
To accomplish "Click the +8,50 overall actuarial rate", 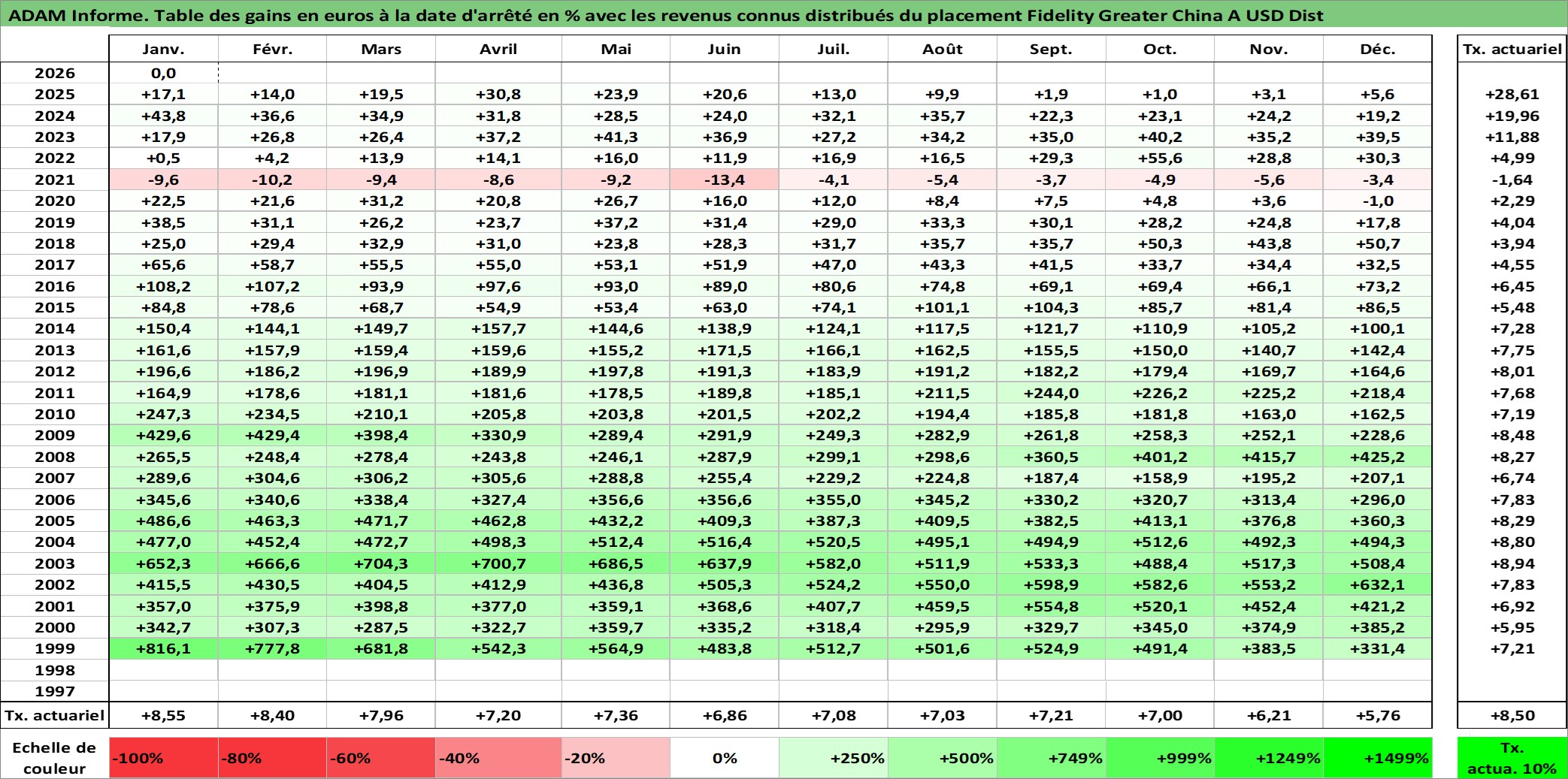I will [x=1512, y=715].
